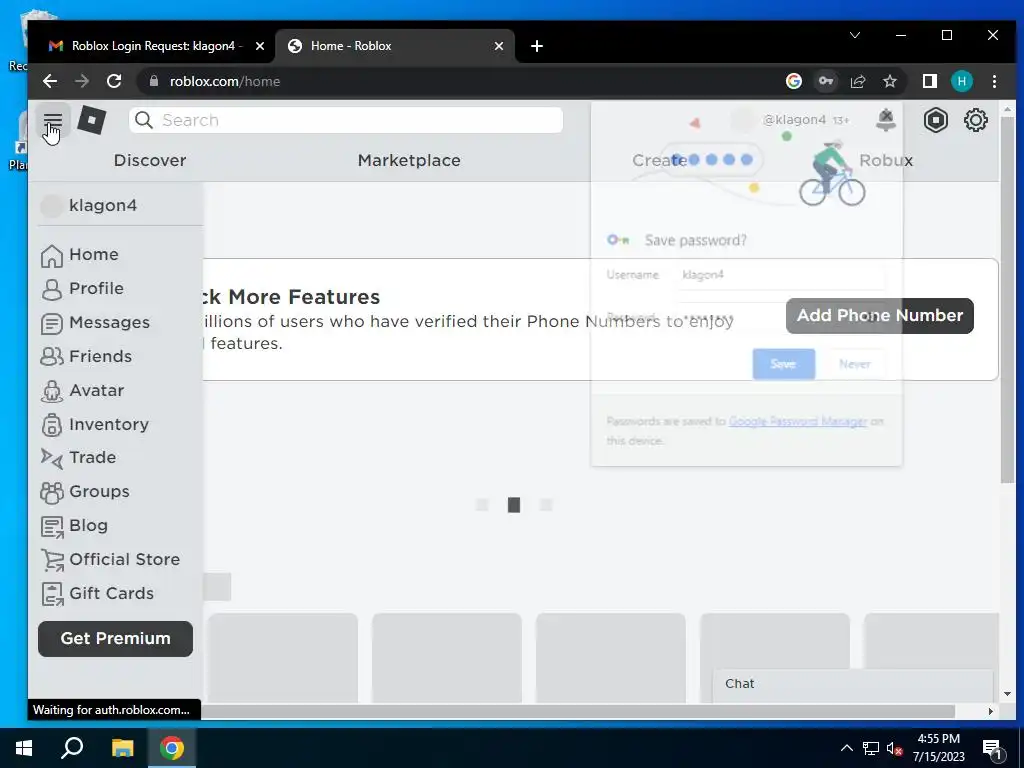Show hidden tray icons chevron
Viewport: 1024px width, 768px height.
point(846,748)
